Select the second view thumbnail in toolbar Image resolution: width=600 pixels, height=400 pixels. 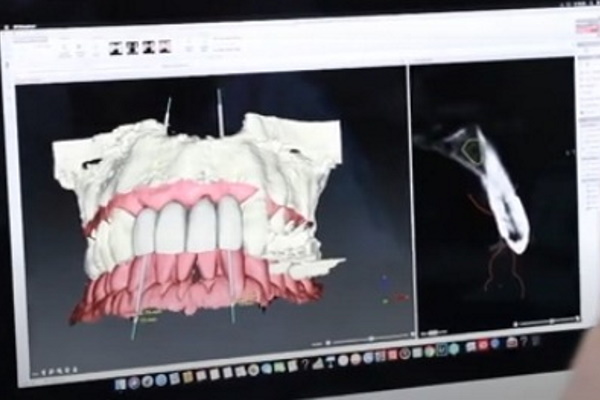pyautogui.click(x=131, y=46)
